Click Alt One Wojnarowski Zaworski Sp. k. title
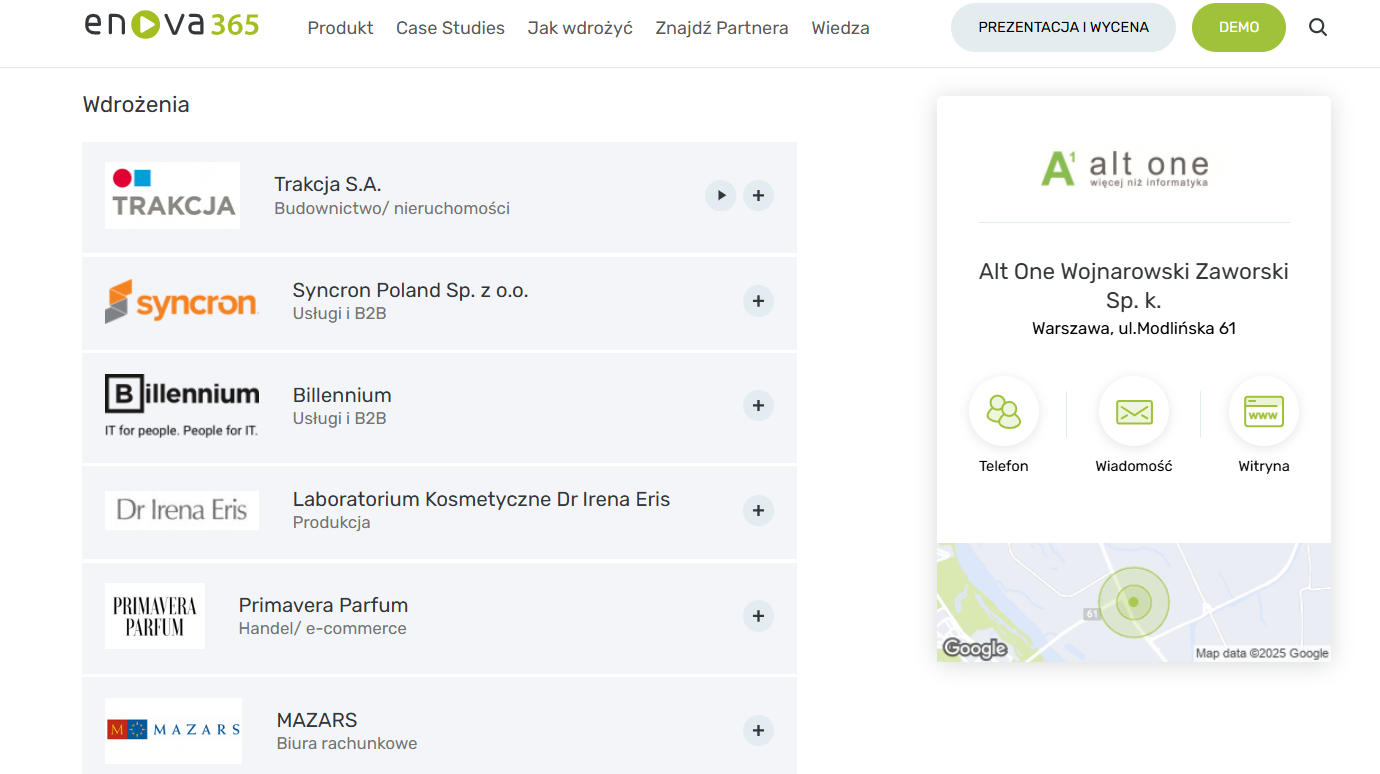Screen dimensions: 1380x774 pos(1134,286)
